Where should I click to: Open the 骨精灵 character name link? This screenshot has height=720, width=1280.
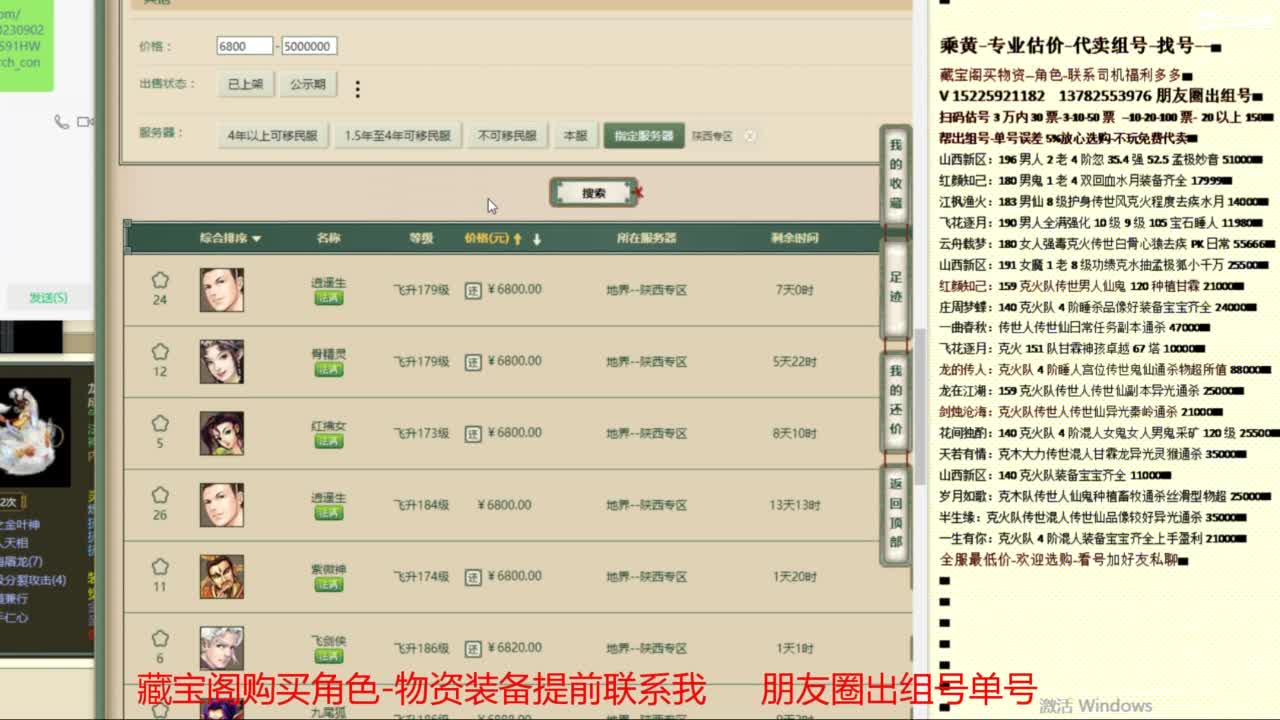(328, 354)
